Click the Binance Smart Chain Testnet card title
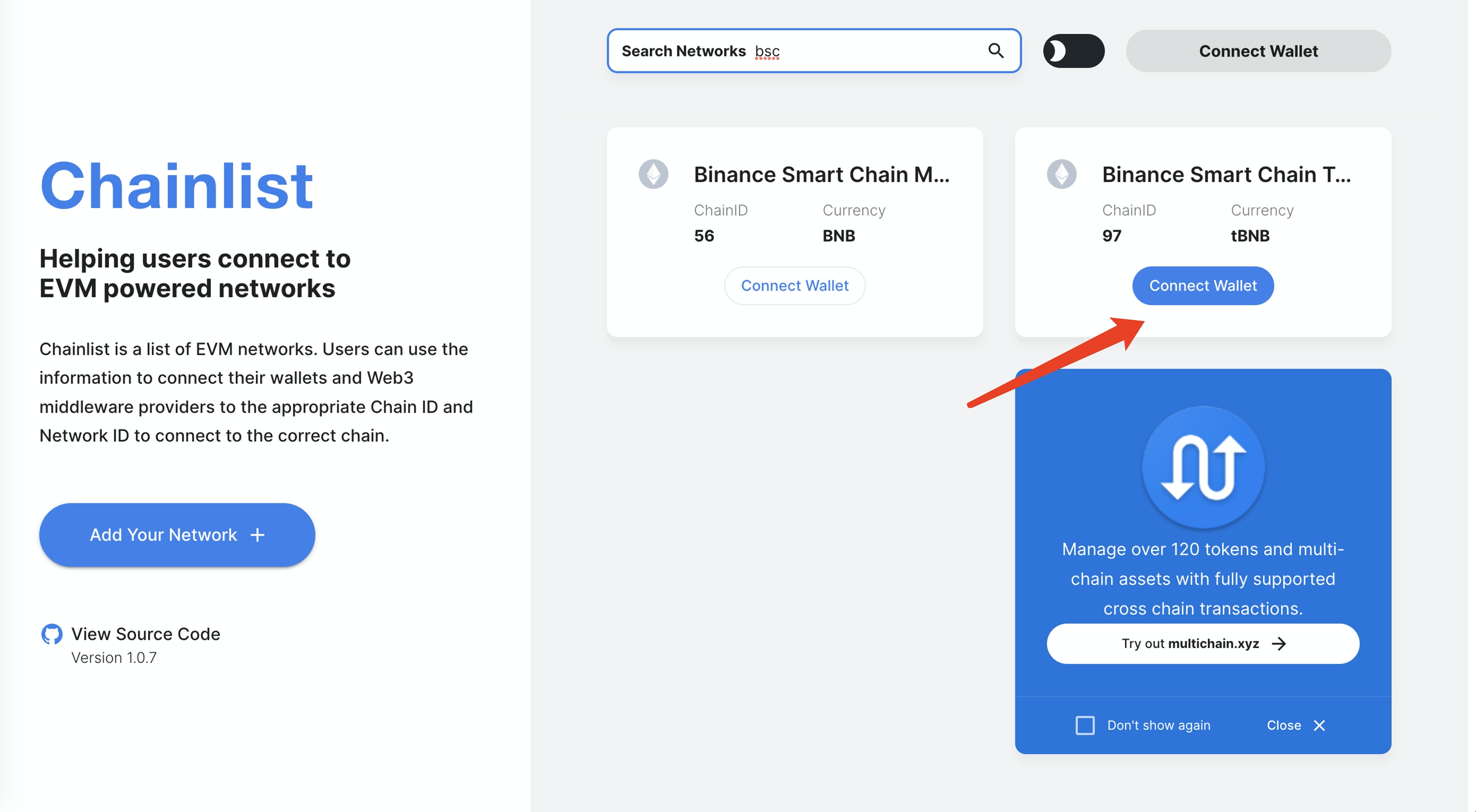Image resolution: width=1476 pixels, height=812 pixels. [x=1226, y=174]
